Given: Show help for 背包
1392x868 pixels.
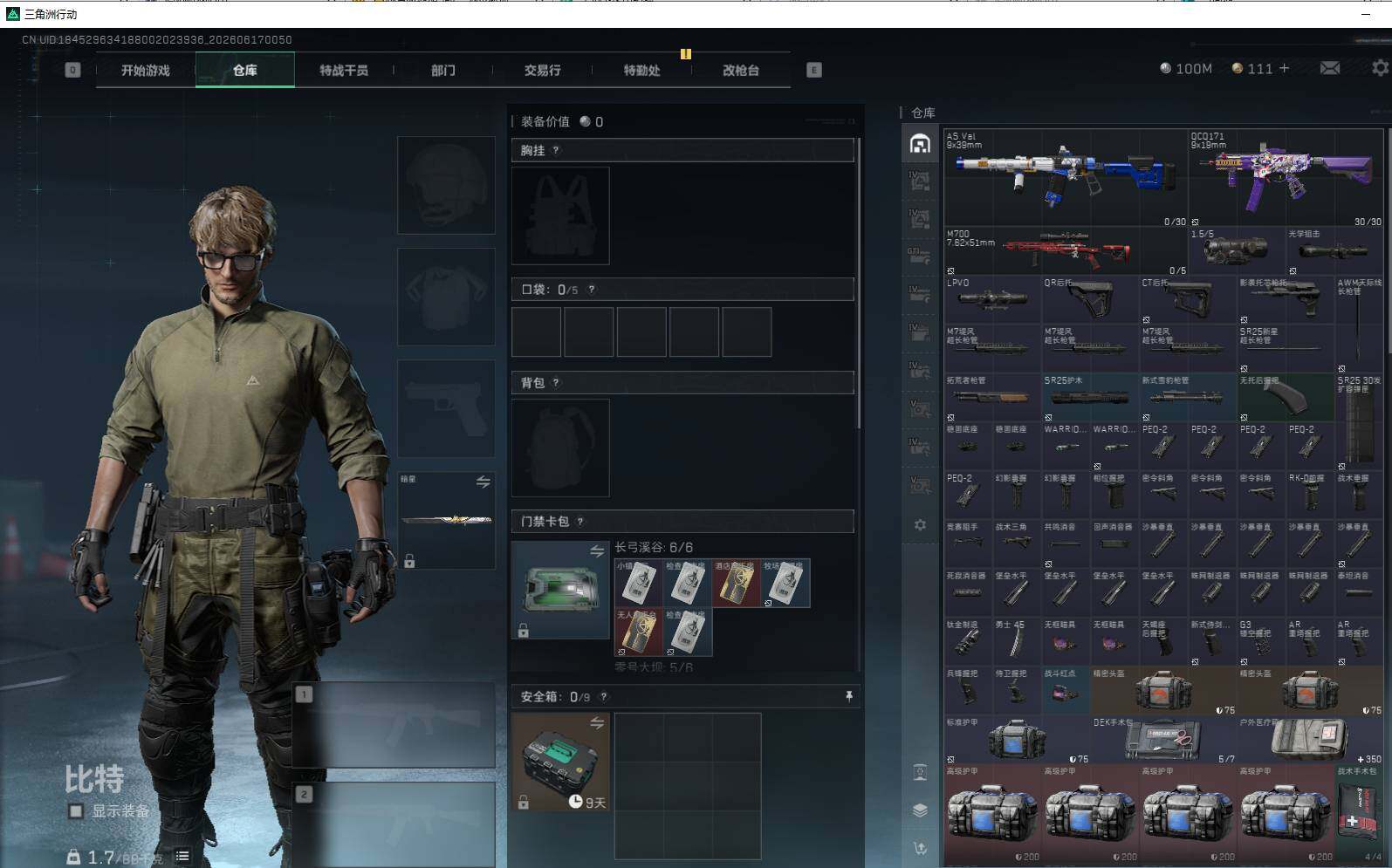Looking at the screenshot, I should point(556,382).
